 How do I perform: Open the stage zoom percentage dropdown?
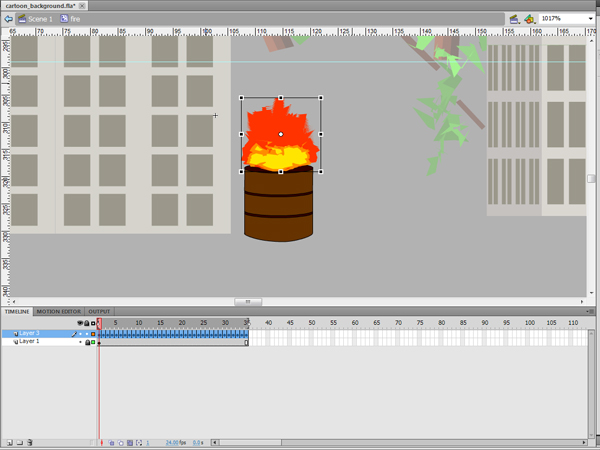[590, 19]
